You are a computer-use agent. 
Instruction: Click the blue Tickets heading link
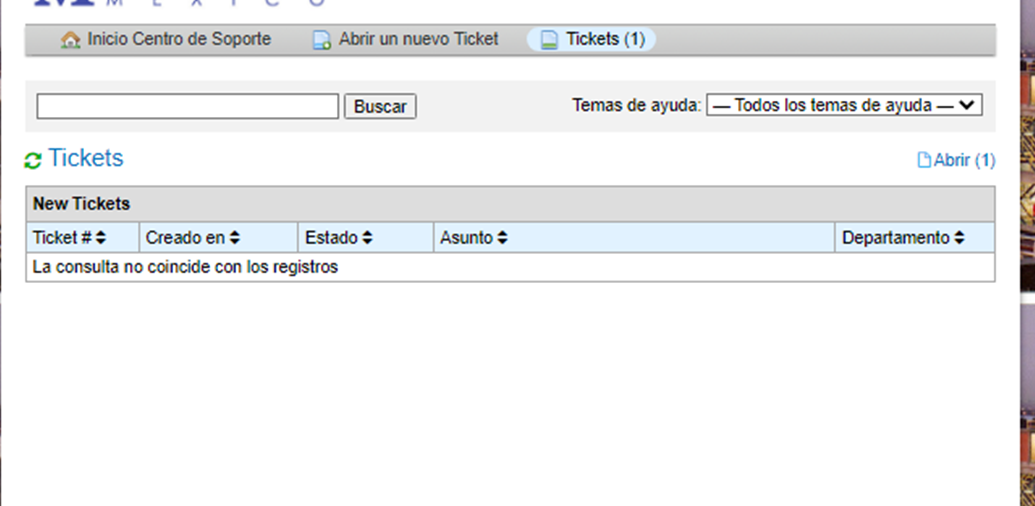click(x=86, y=159)
